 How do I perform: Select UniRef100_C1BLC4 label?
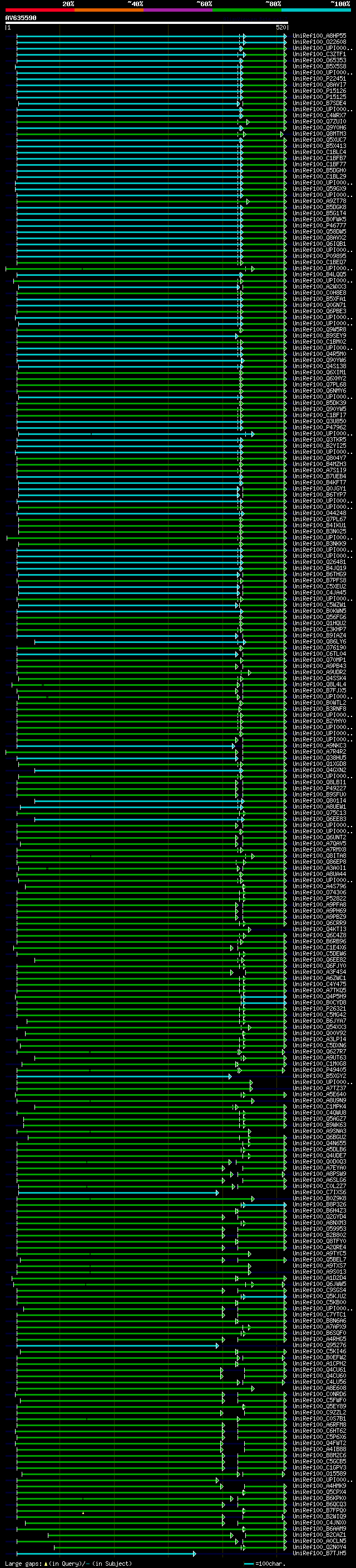(319, 152)
